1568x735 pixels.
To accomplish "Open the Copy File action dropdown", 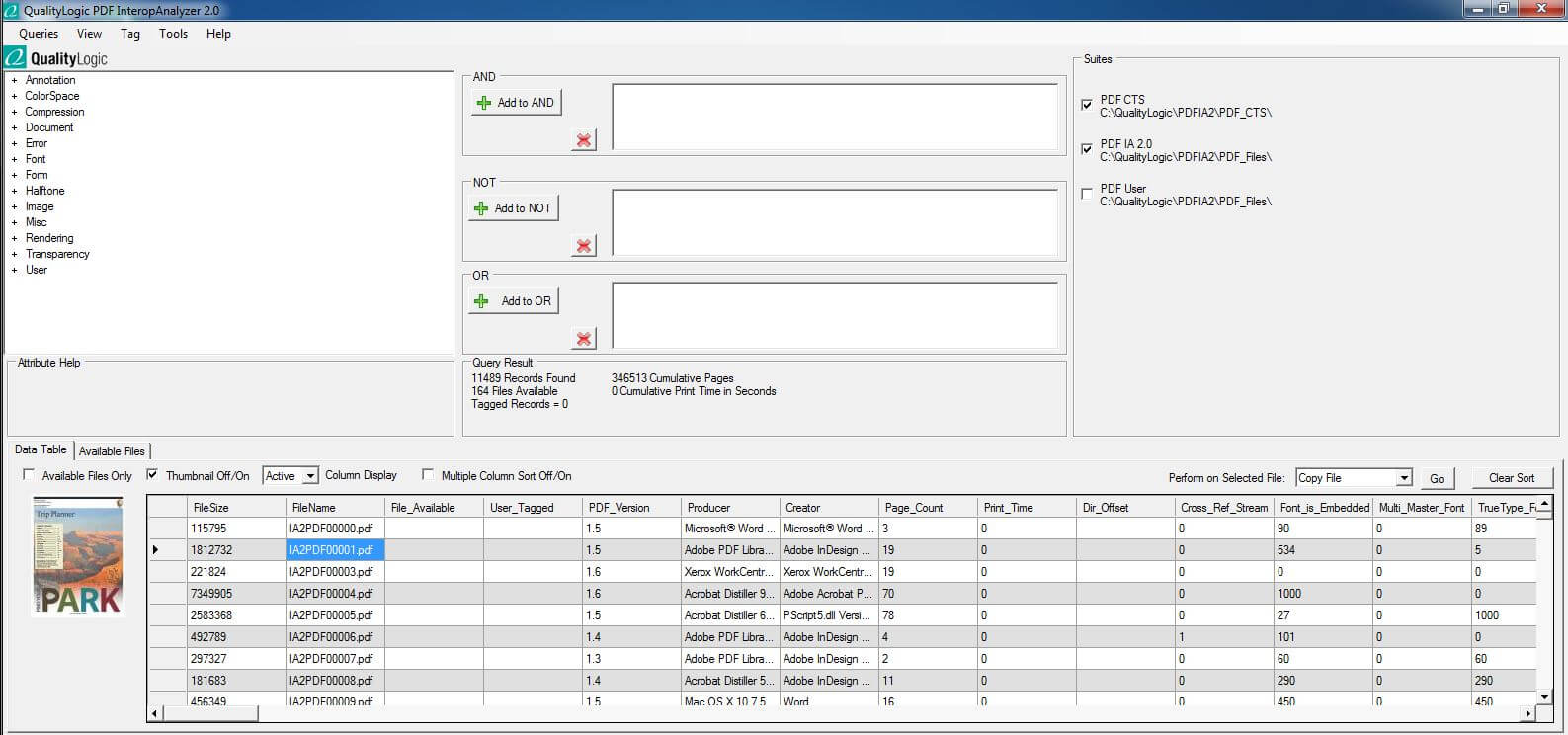I will coord(1404,478).
